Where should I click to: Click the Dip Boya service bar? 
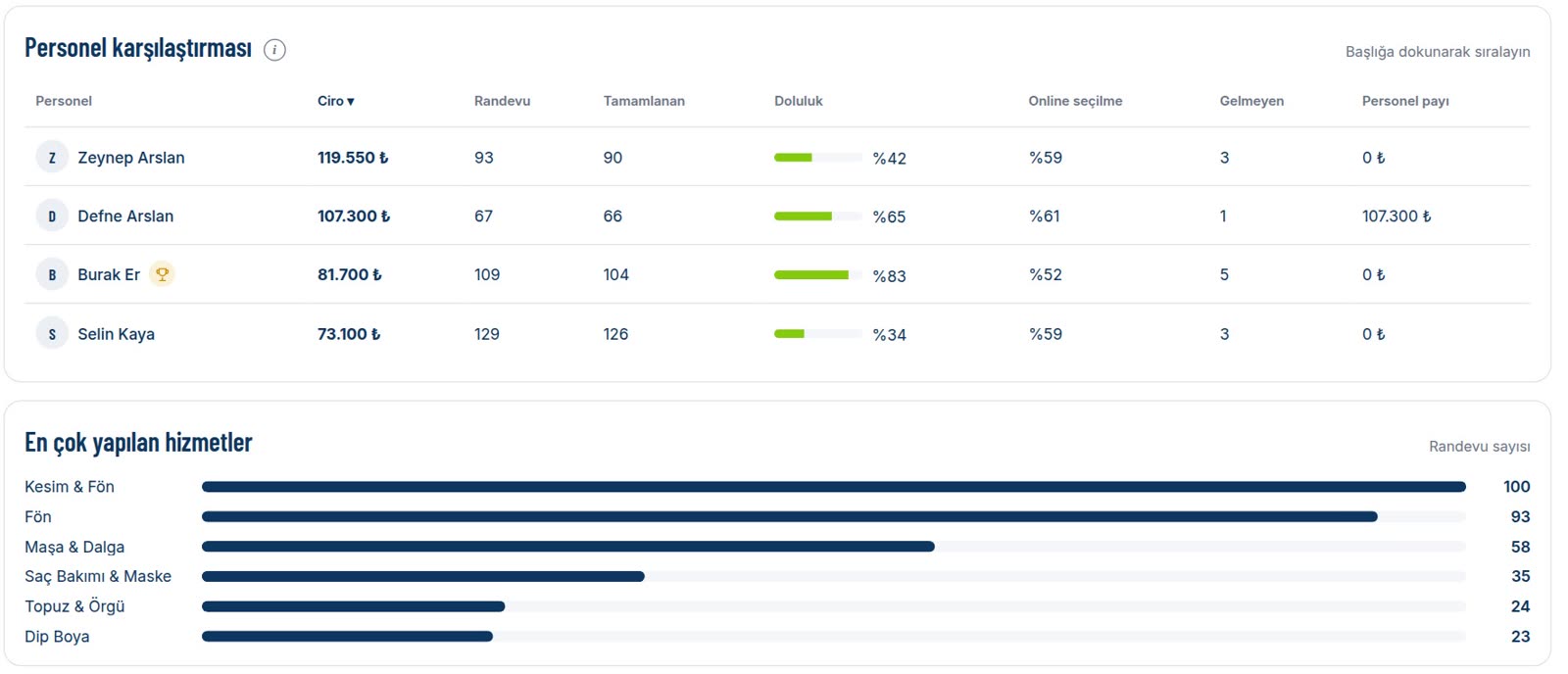tap(834, 637)
